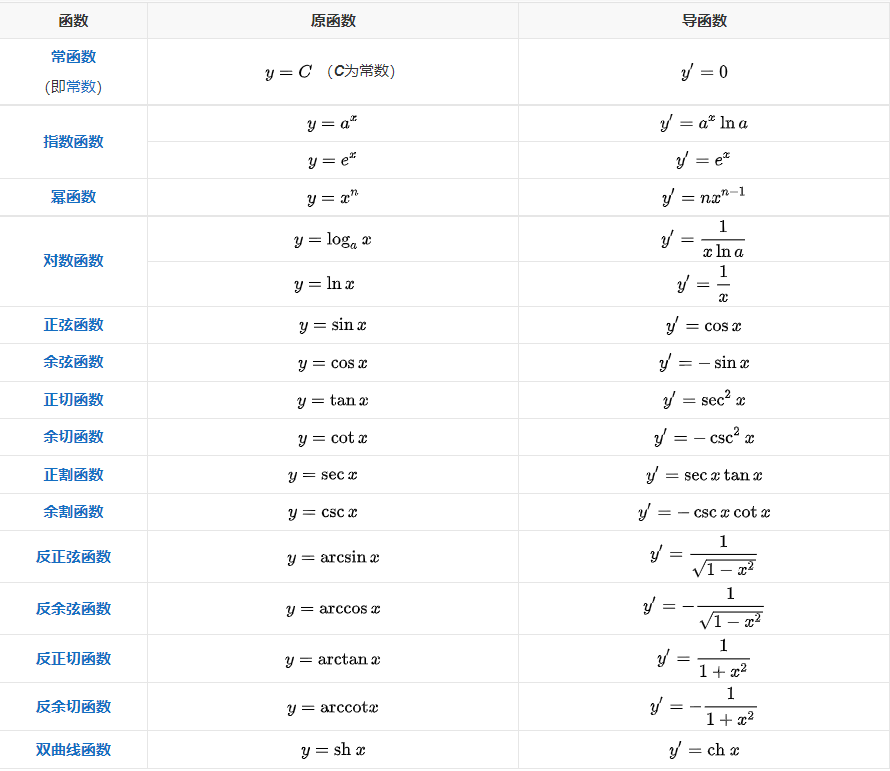Select the y' = sec² x derivative

point(704,400)
